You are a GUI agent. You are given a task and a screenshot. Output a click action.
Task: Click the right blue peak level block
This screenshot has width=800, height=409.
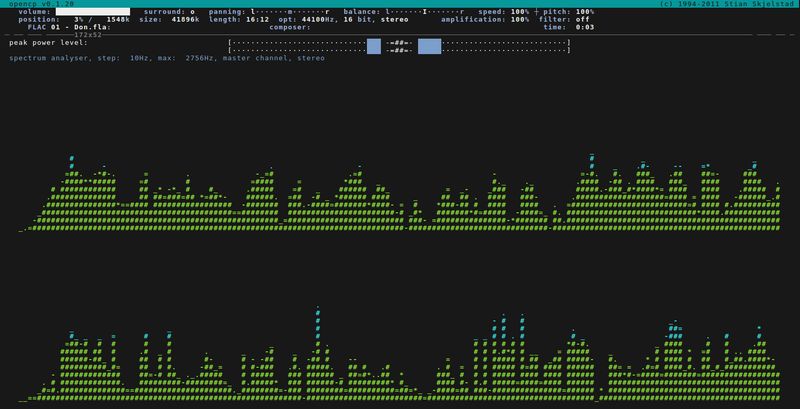[430, 46]
